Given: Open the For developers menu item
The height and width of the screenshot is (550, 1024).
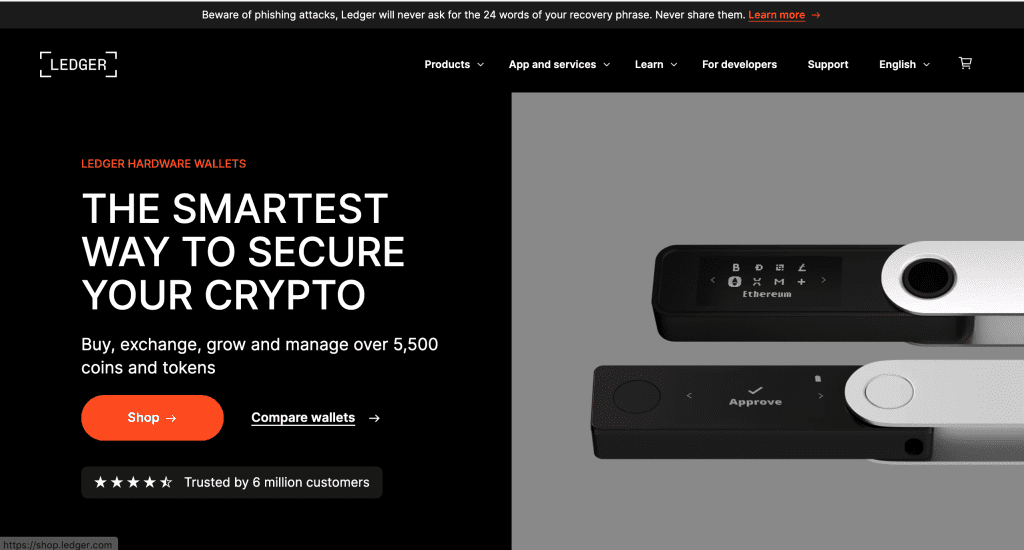Looking at the screenshot, I should 739,65.
